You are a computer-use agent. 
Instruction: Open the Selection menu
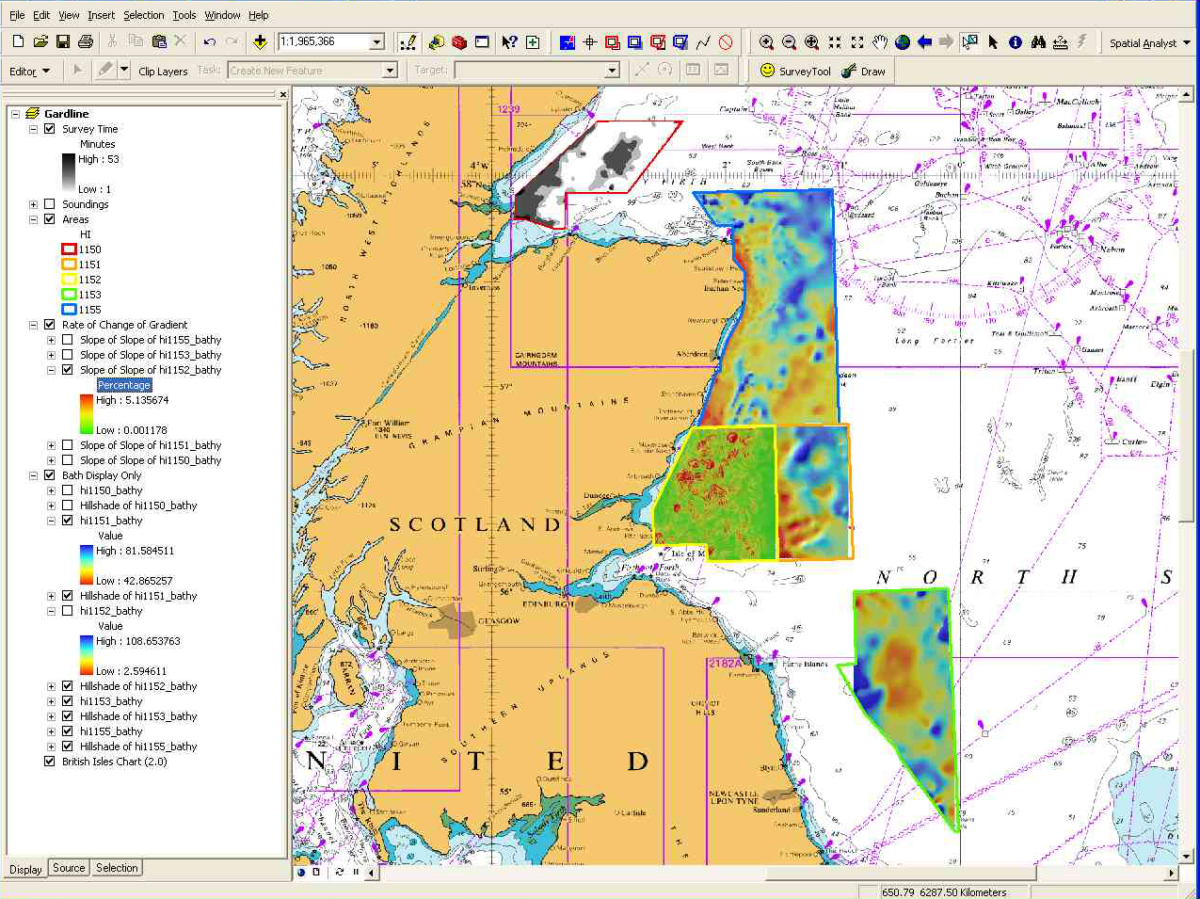[x=144, y=15]
